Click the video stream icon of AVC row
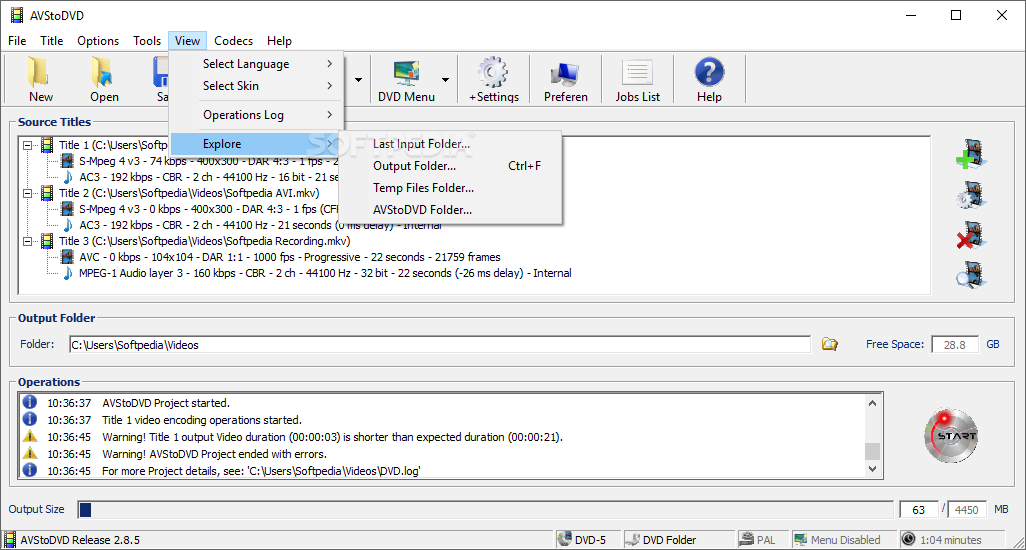Screen dimensions: 1026x550 (x=67, y=257)
